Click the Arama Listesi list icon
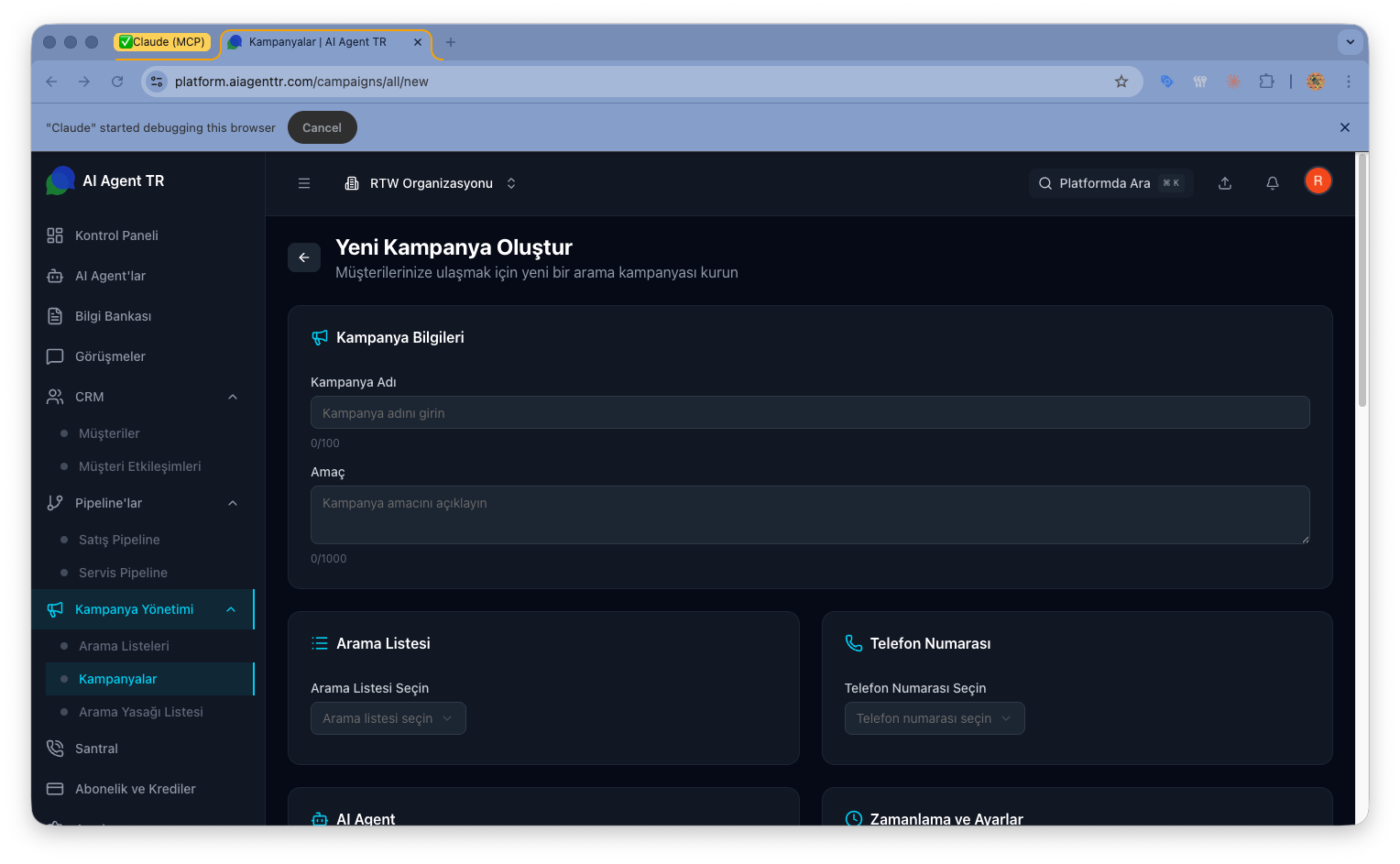The height and width of the screenshot is (864, 1400). (320, 643)
